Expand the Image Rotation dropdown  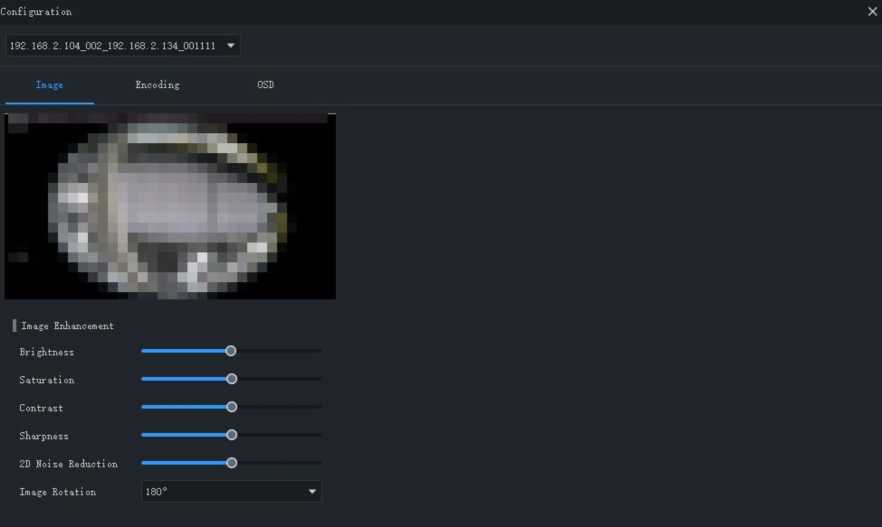[230, 492]
